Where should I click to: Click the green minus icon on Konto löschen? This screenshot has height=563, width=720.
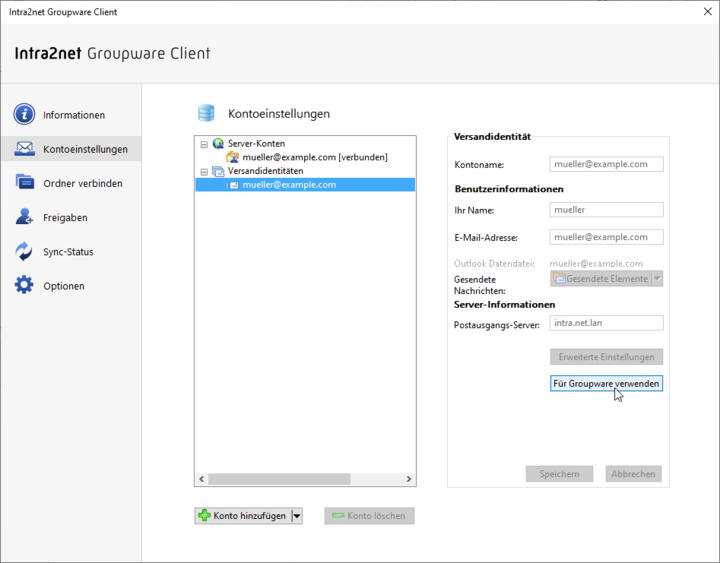(338, 516)
